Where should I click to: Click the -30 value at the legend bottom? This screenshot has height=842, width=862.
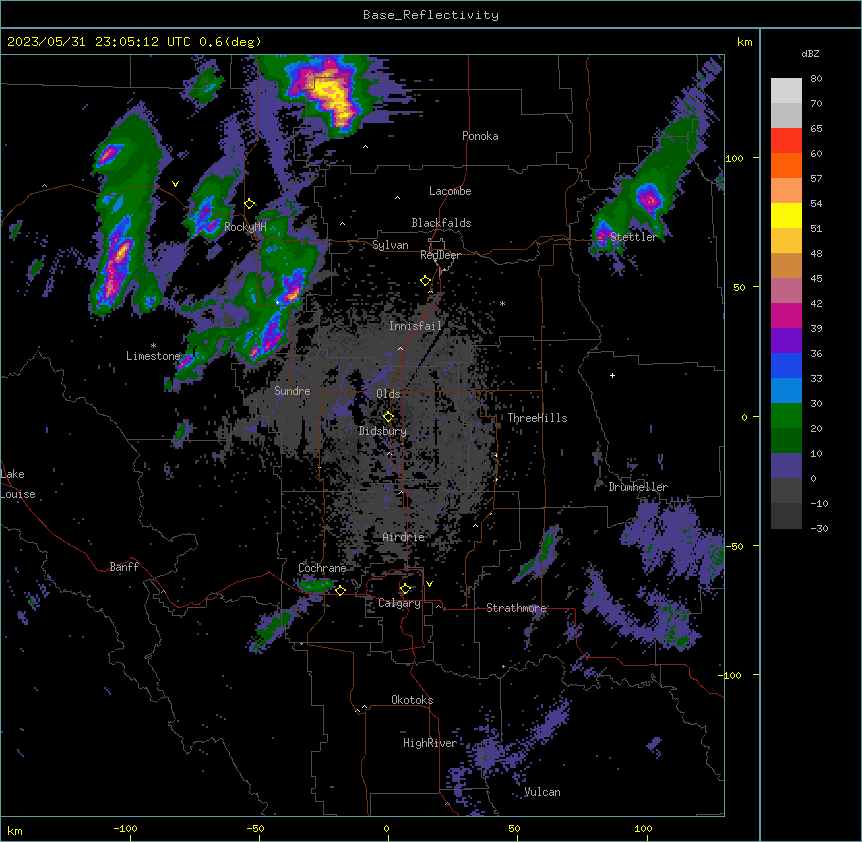[x=819, y=528]
